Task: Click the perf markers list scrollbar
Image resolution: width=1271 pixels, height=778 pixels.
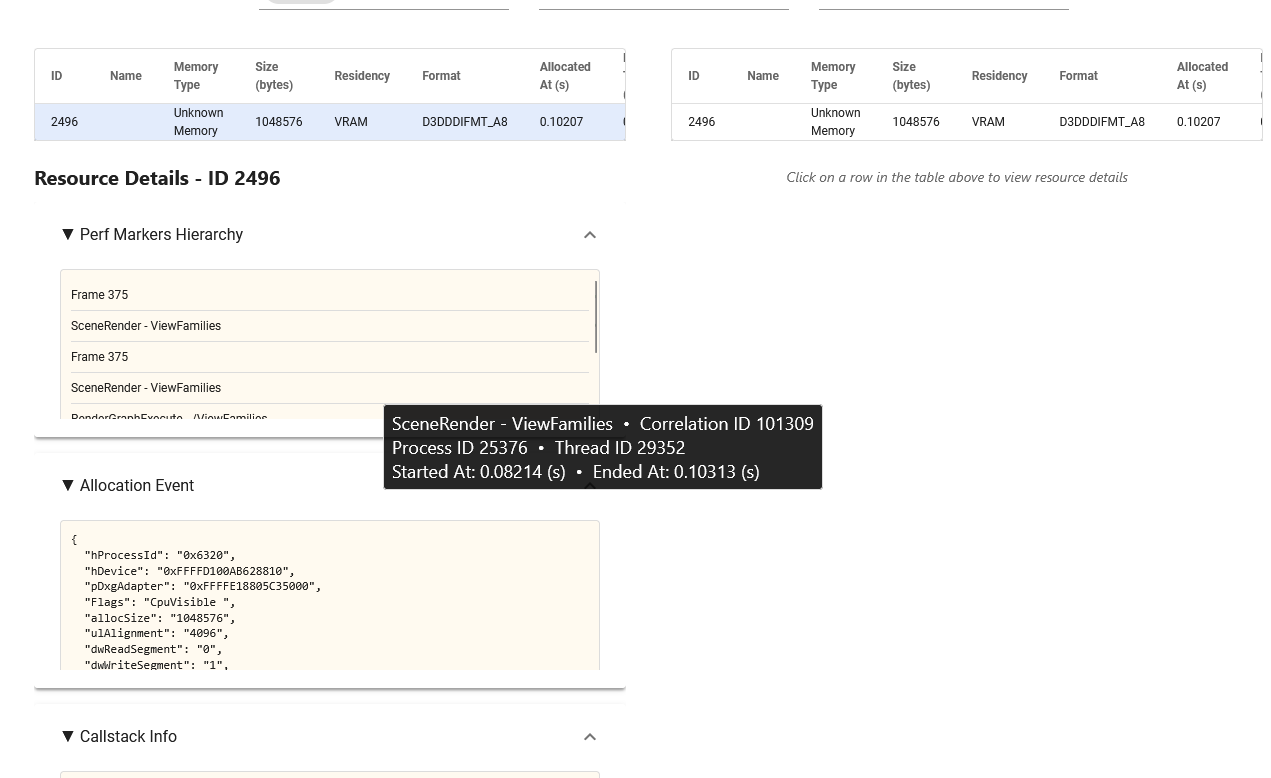Action: 596,317
